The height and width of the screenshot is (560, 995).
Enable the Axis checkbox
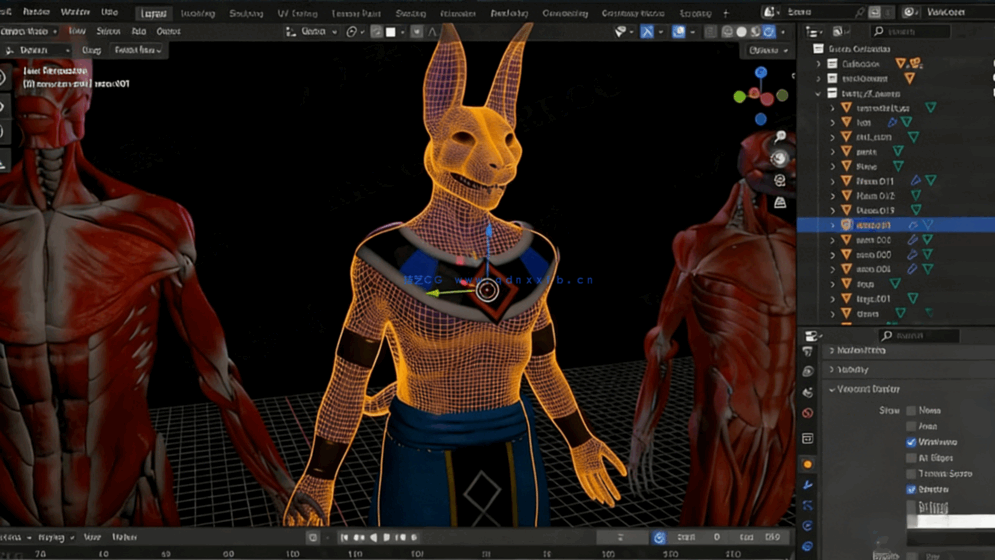pyautogui.click(x=911, y=426)
